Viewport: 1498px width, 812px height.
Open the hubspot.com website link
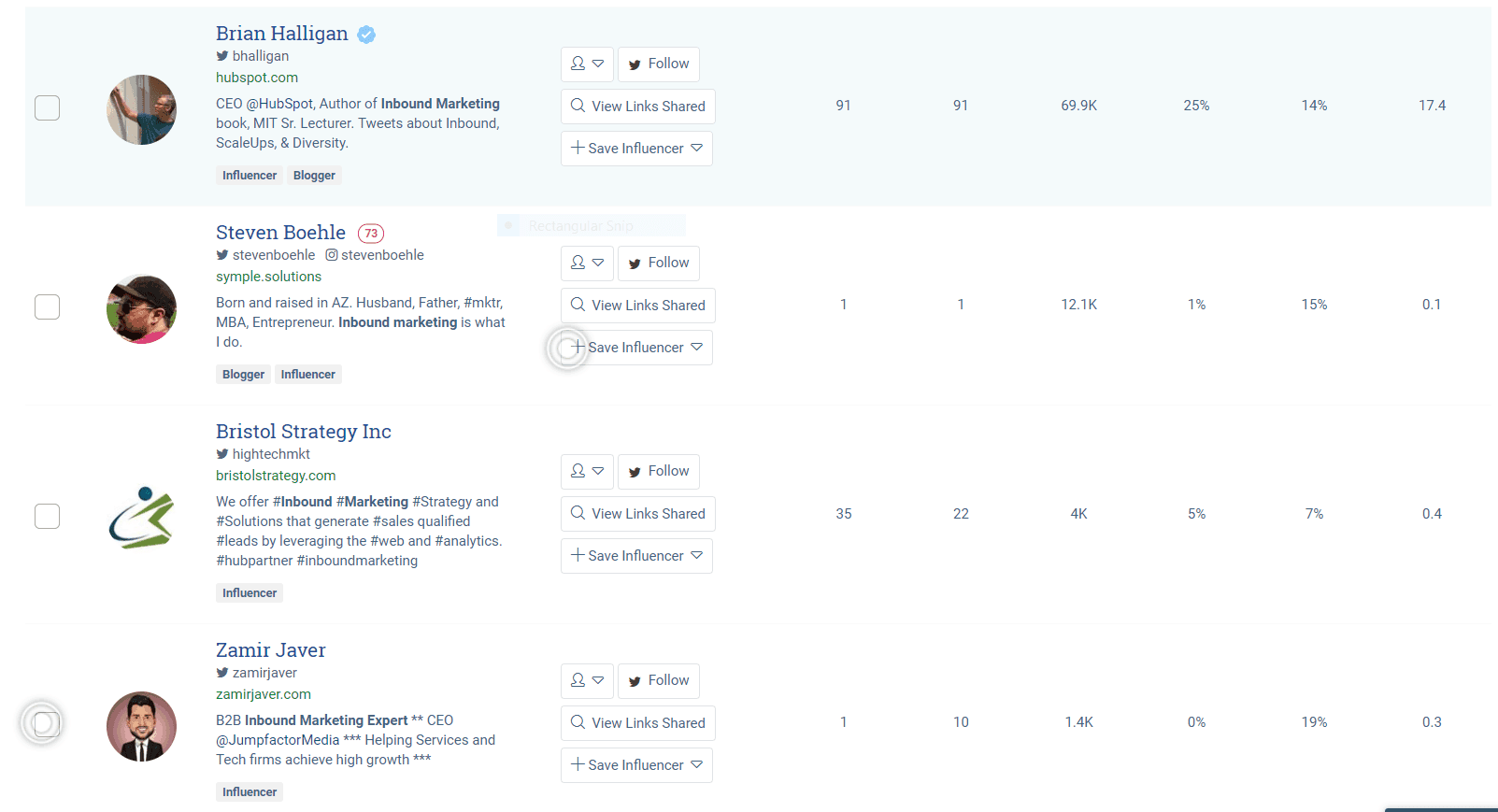pyautogui.click(x=257, y=78)
